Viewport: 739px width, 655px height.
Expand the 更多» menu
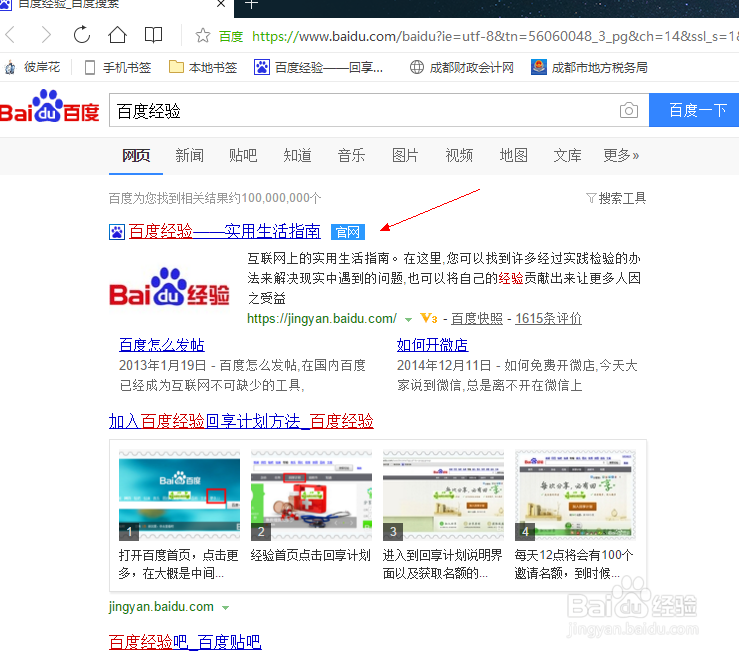[621, 155]
